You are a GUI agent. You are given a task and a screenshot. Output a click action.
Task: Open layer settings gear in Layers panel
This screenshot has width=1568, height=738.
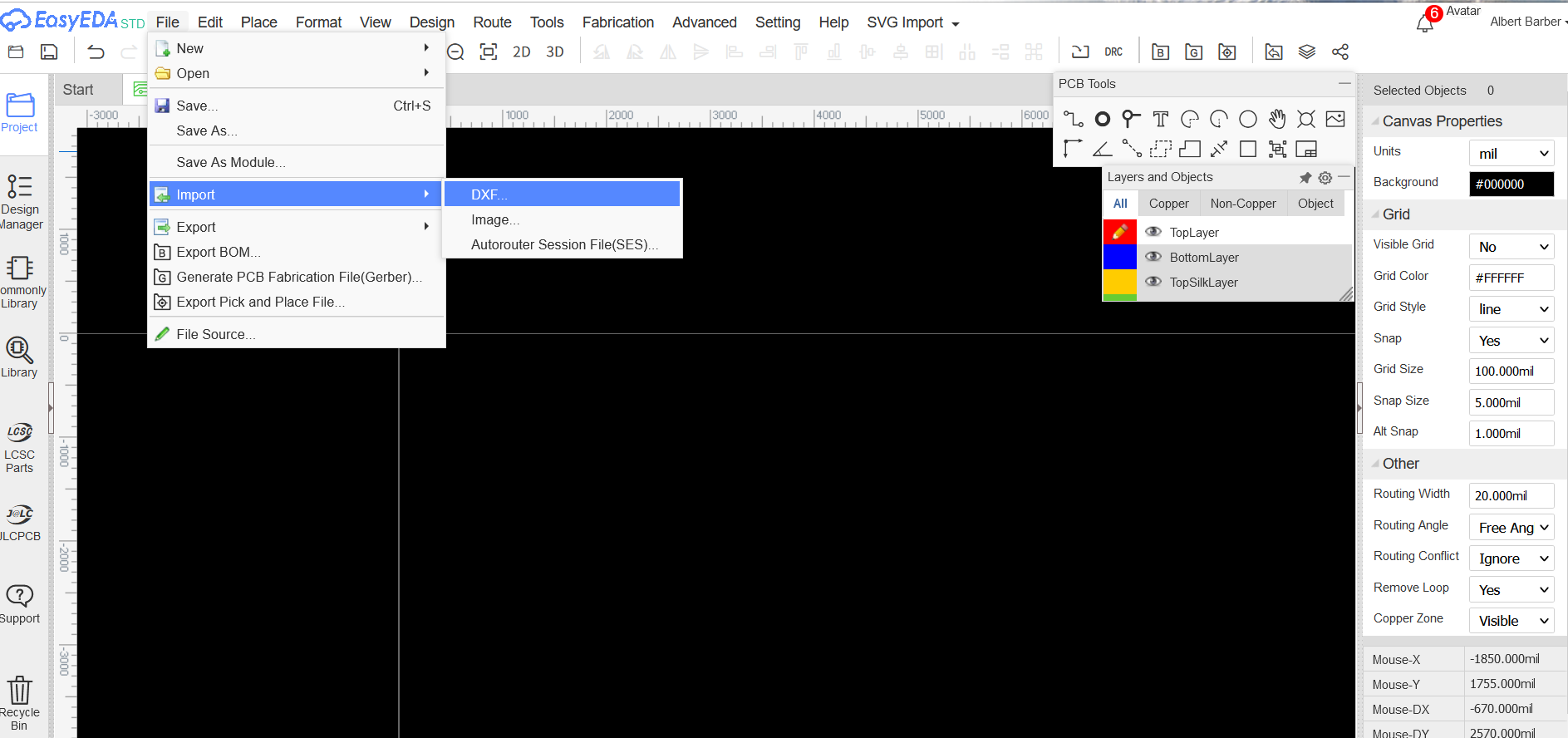point(1325,178)
